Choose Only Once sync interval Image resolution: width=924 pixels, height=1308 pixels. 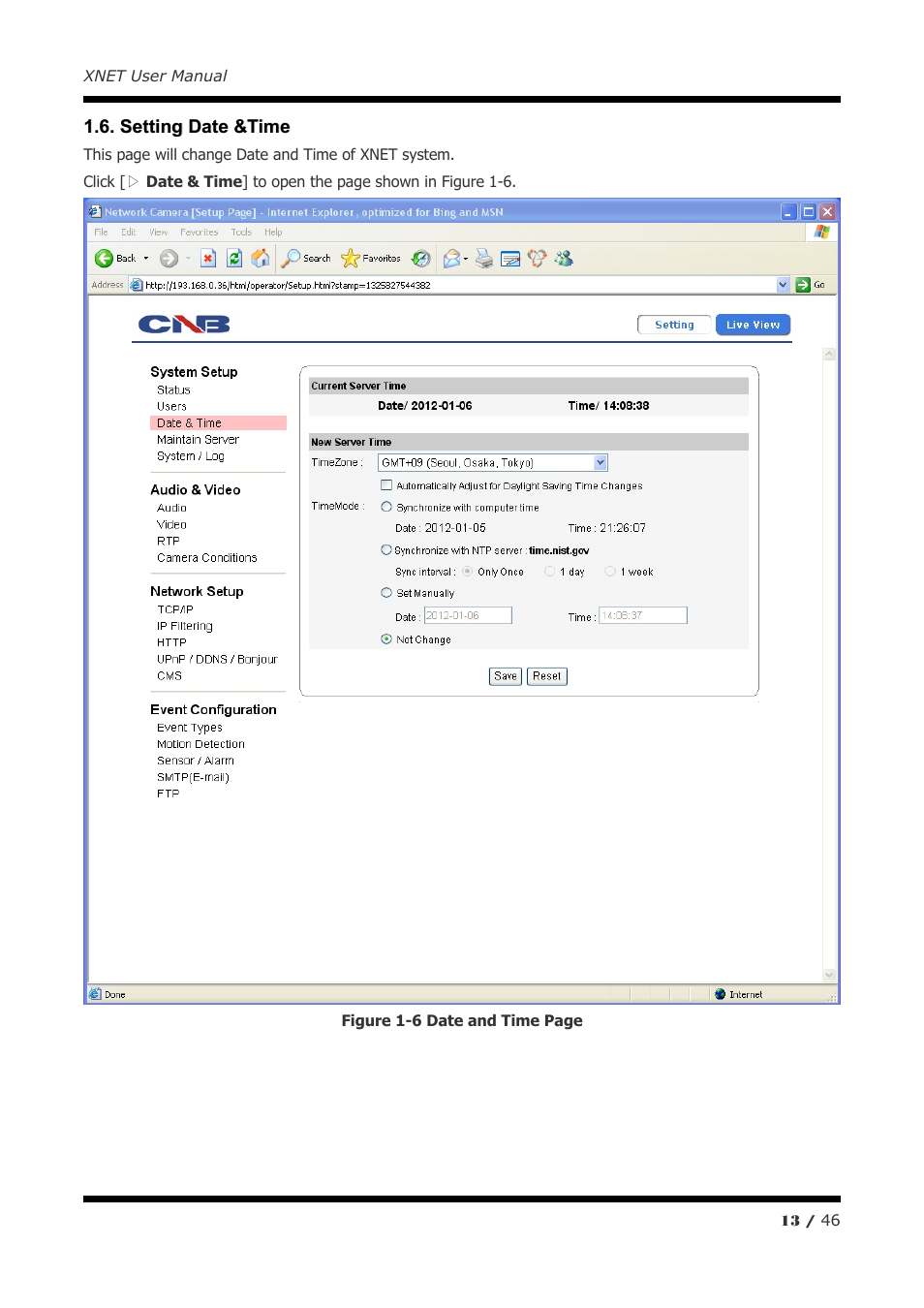[x=468, y=572]
